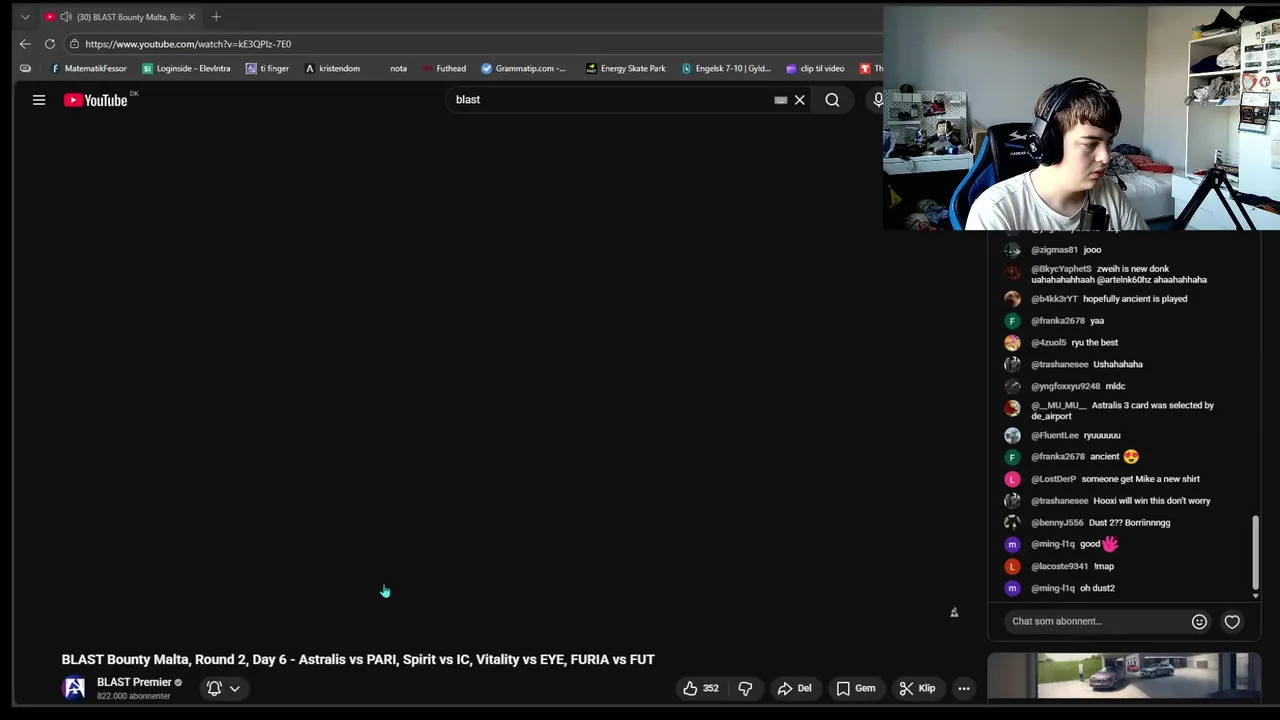Screen dimensions: 1280x720
Task: Close the BLAST Bounty Malta tab
Action: (x=191, y=17)
